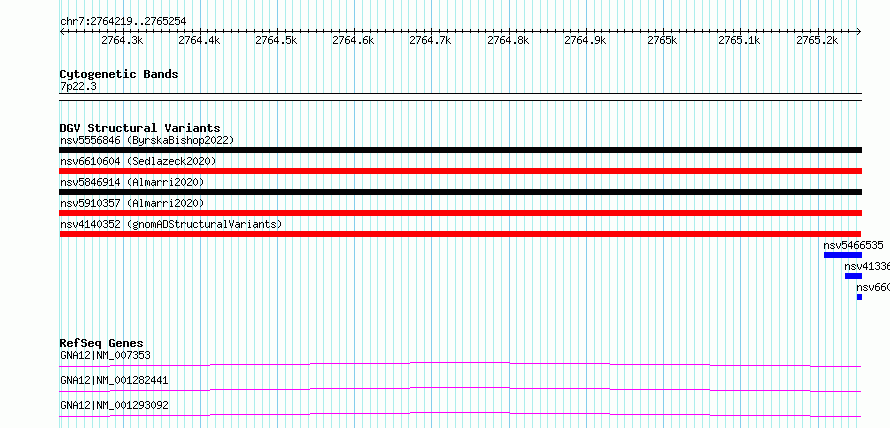Open the GNA12|NM_001293092 transcript label
The height and width of the screenshot is (428, 890).
[114, 405]
